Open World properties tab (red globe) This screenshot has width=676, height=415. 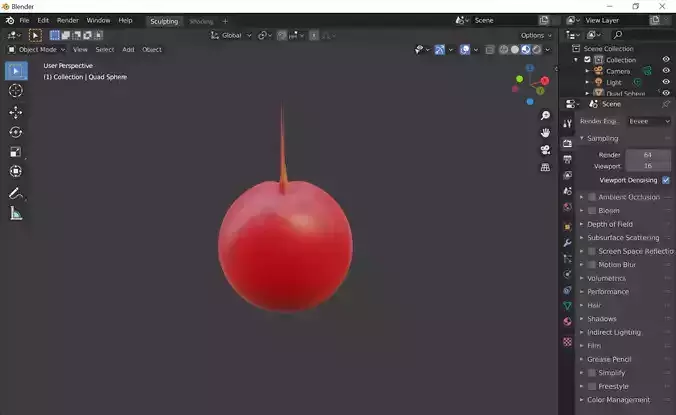pos(567,207)
